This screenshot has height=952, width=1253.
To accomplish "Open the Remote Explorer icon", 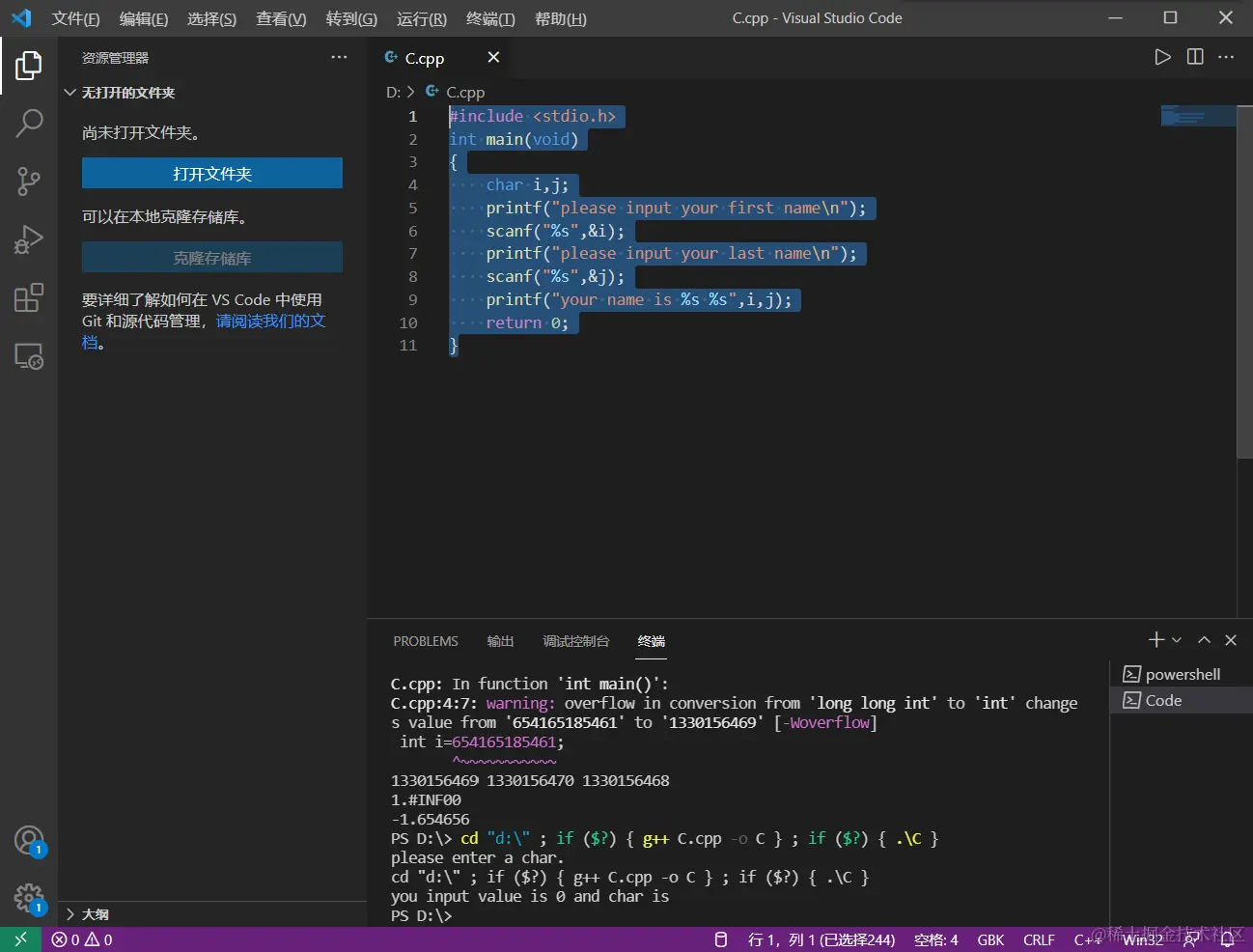I will click(x=29, y=355).
